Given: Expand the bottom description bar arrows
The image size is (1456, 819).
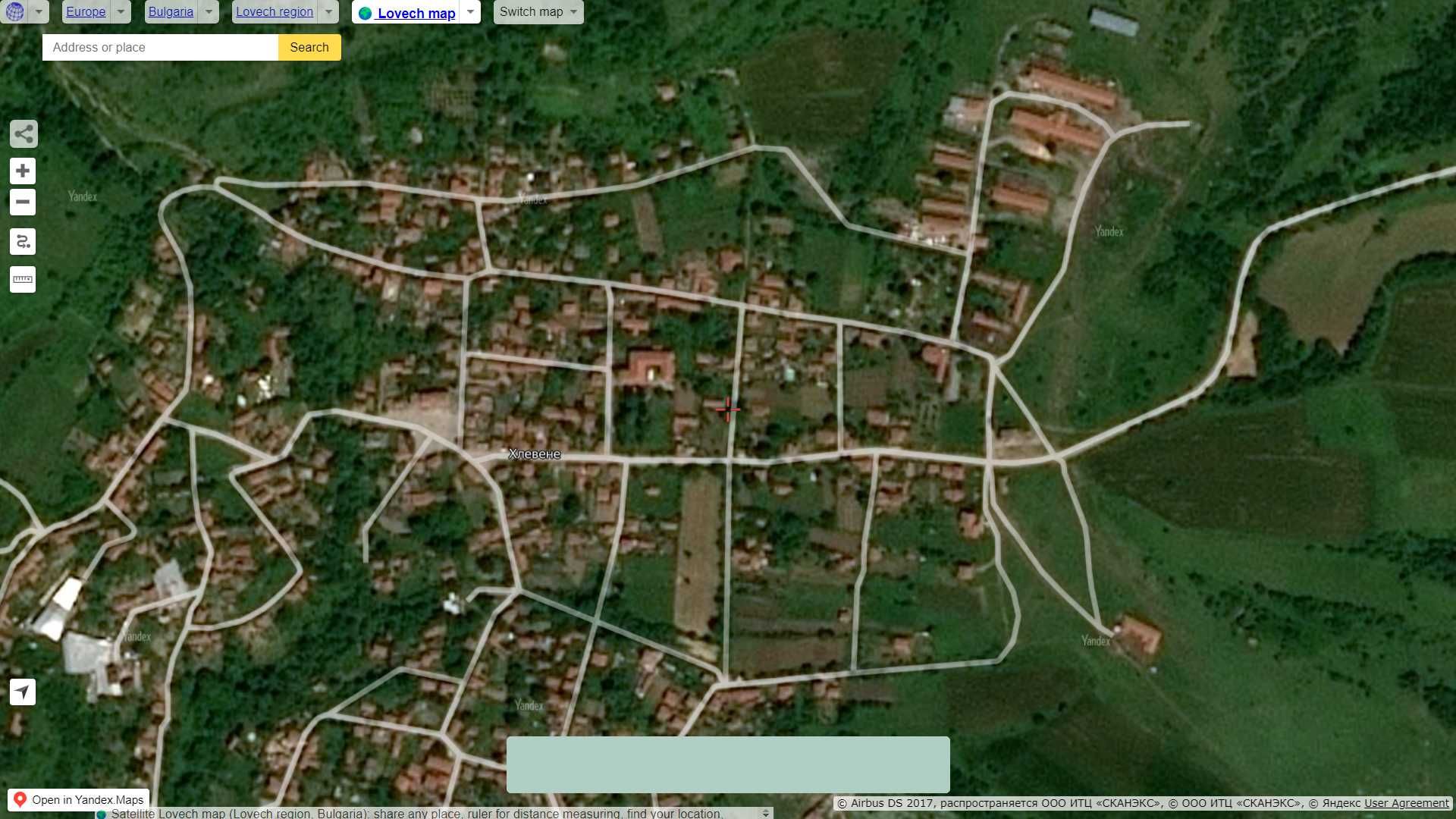Looking at the screenshot, I should coord(766,813).
